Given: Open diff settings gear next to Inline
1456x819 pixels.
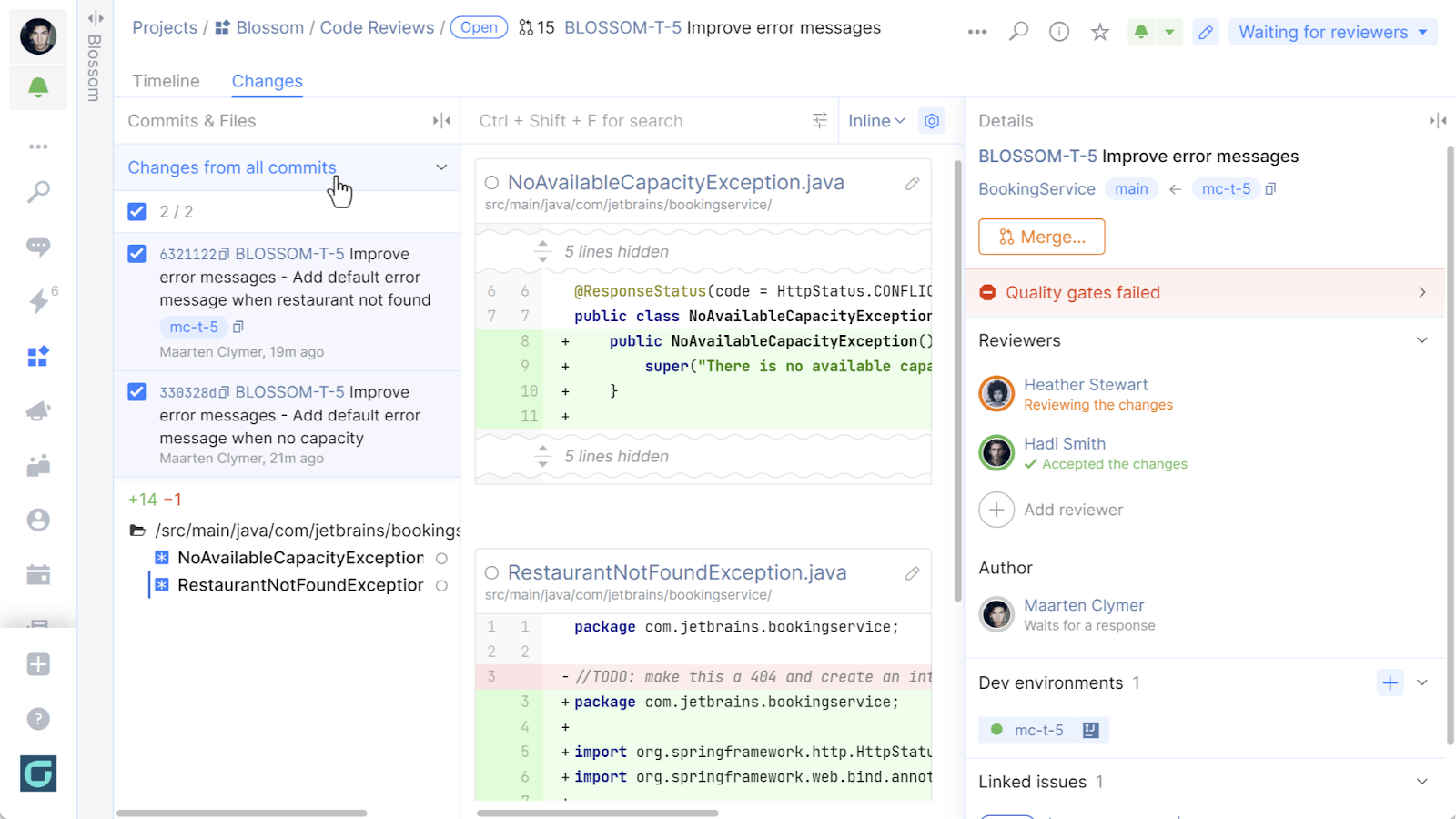Looking at the screenshot, I should point(931,121).
